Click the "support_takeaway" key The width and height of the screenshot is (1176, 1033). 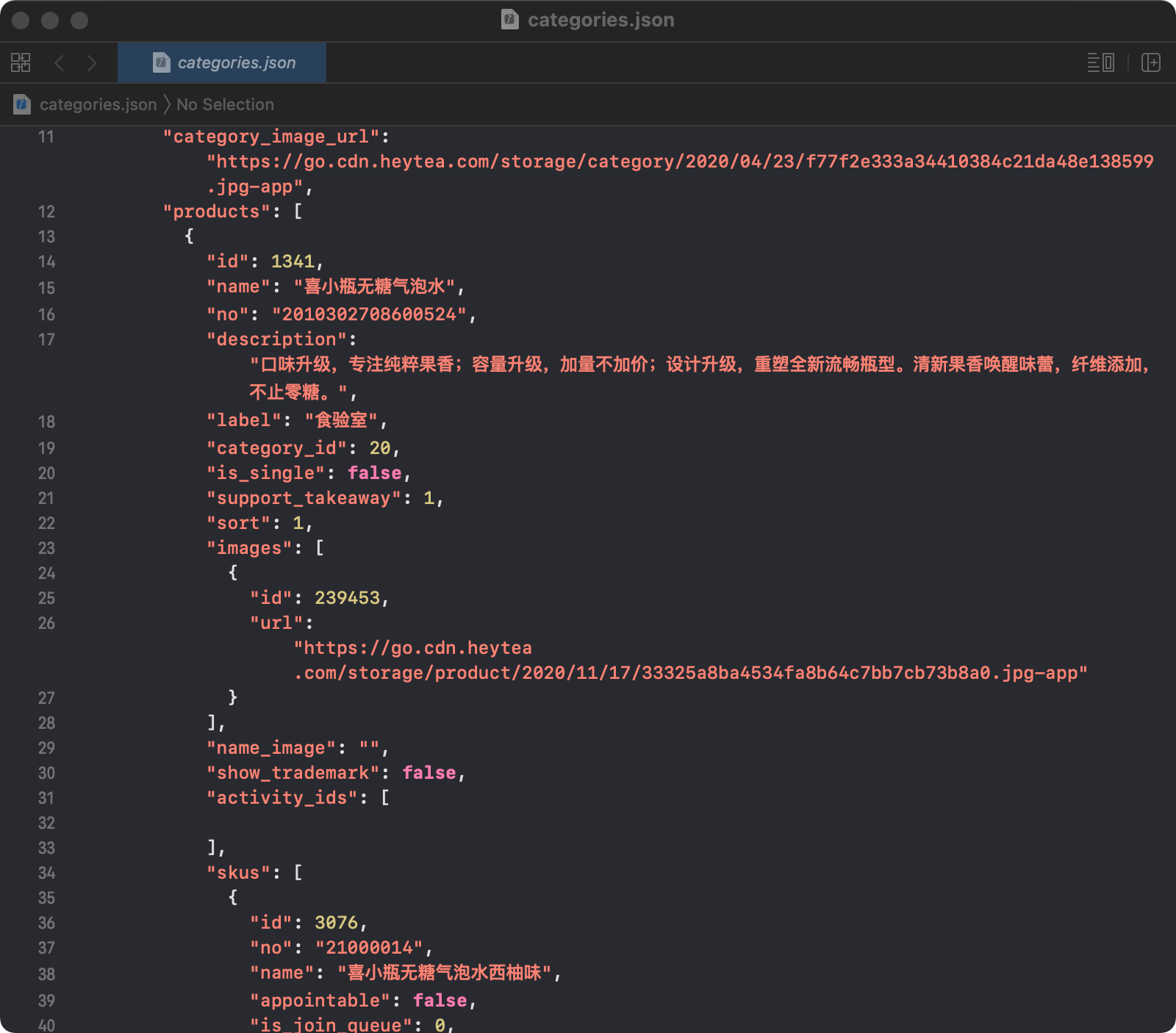point(304,498)
